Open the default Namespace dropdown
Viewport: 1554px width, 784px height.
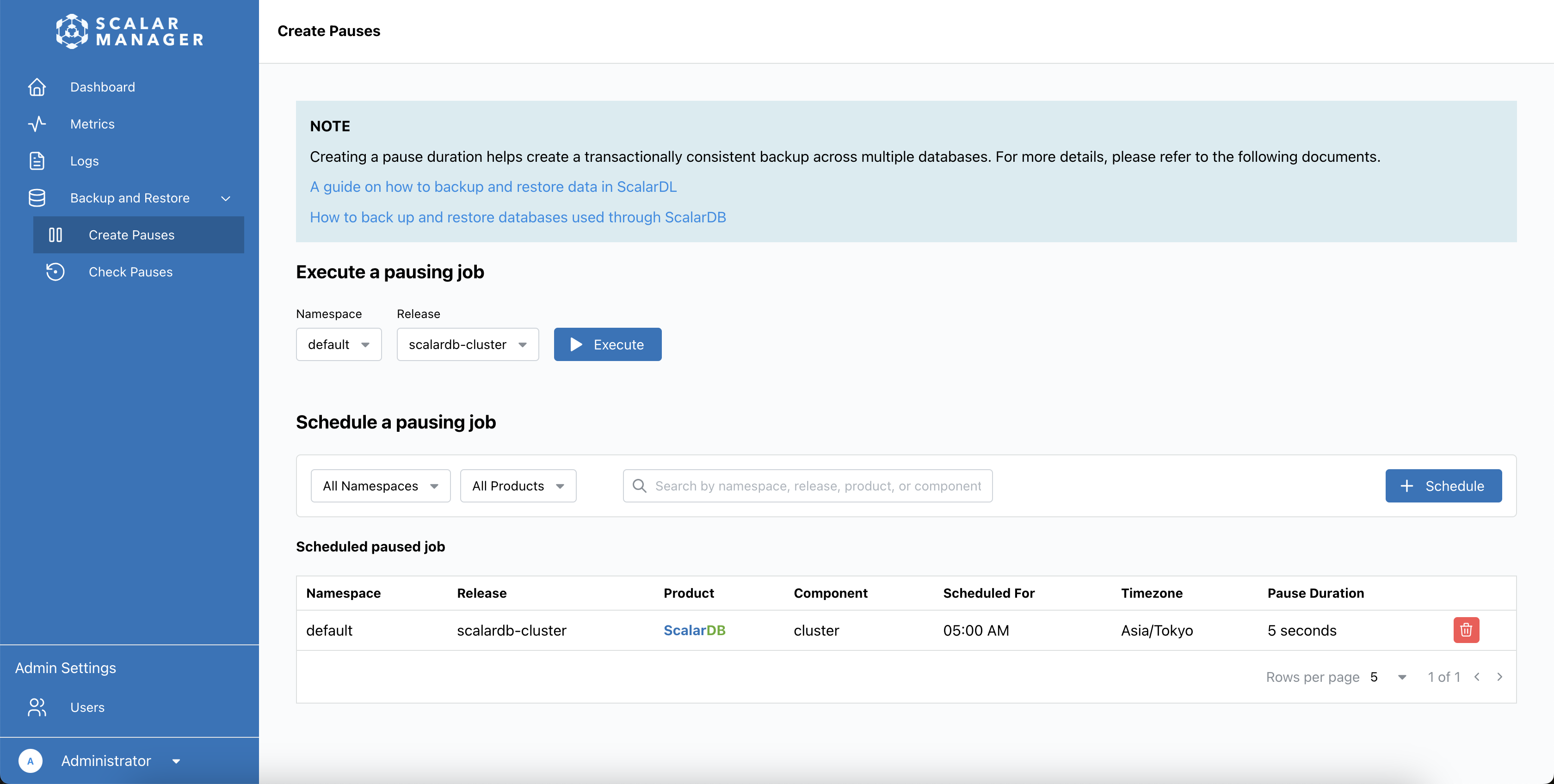[x=339, y=344]
